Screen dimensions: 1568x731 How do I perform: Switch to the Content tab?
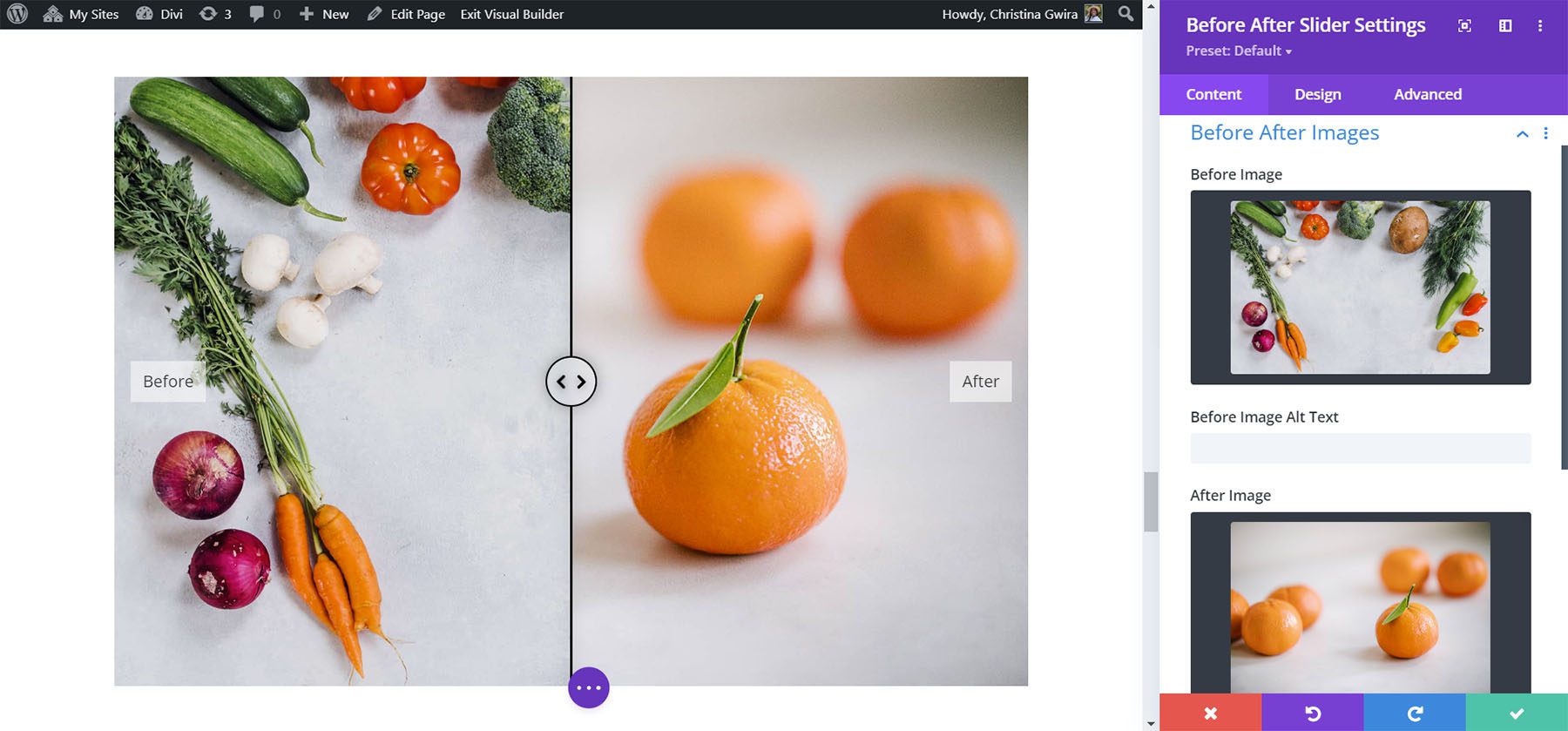(1213, 94)
